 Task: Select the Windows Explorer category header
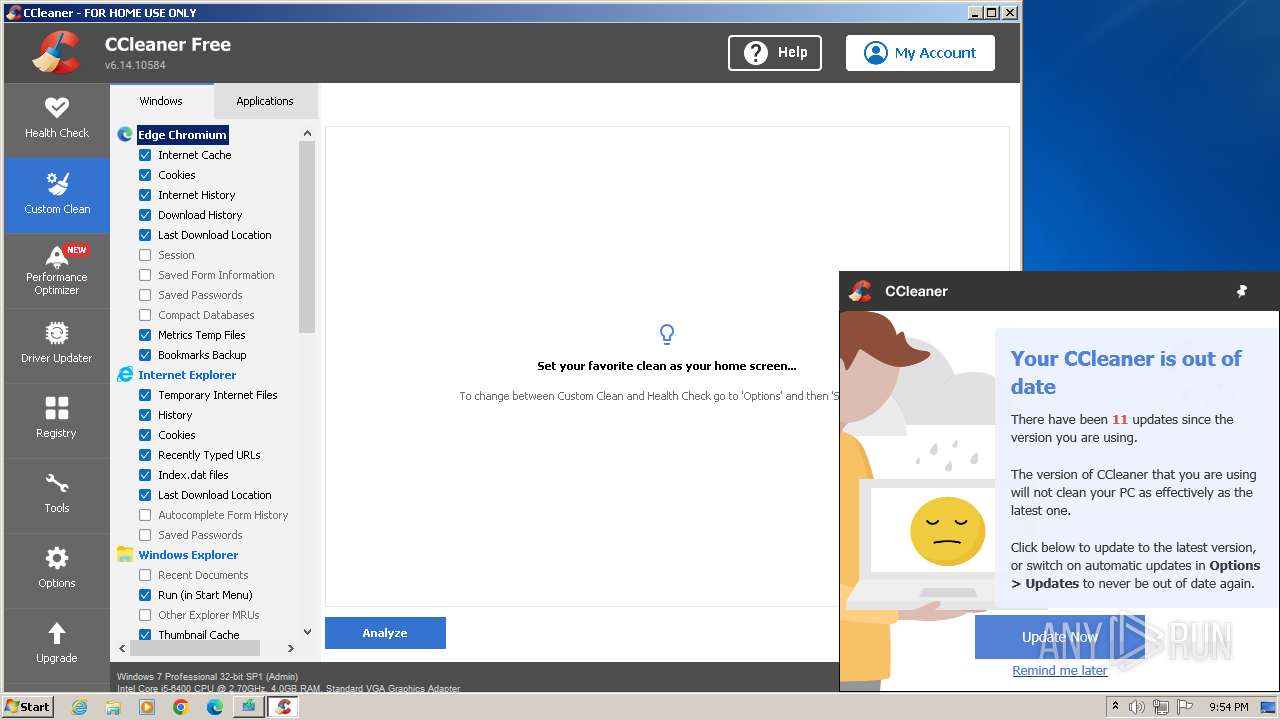(x=188, y=555)
